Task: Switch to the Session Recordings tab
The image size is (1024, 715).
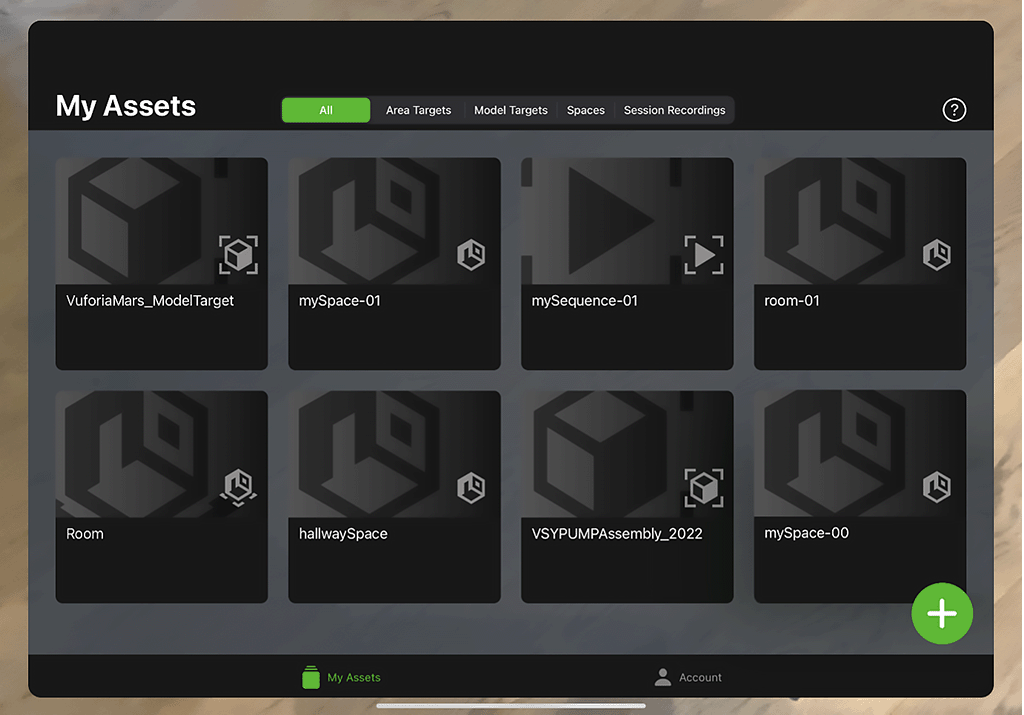Action: point(675,110)
